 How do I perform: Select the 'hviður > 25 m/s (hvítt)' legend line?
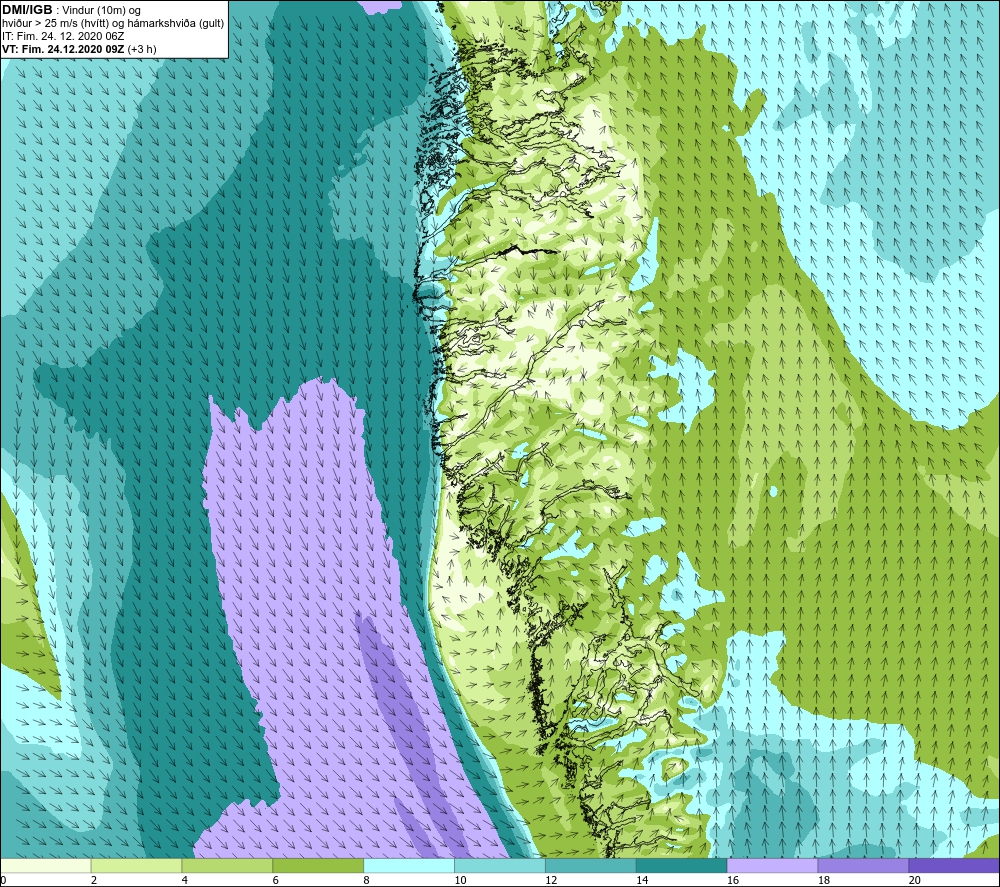(113, 24)
